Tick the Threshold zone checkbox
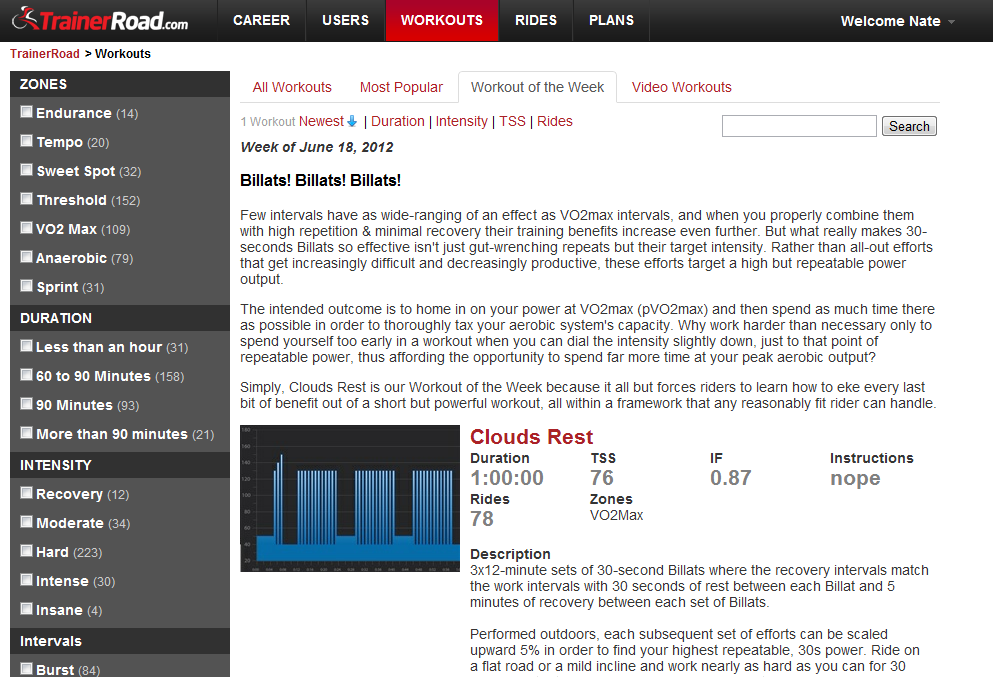 tap(27, 199)
